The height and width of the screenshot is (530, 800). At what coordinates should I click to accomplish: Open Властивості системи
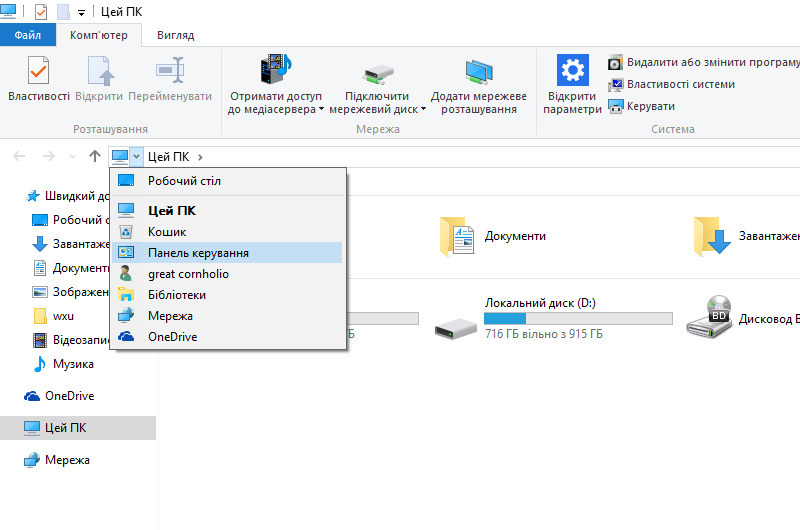[x=671, y=84]
